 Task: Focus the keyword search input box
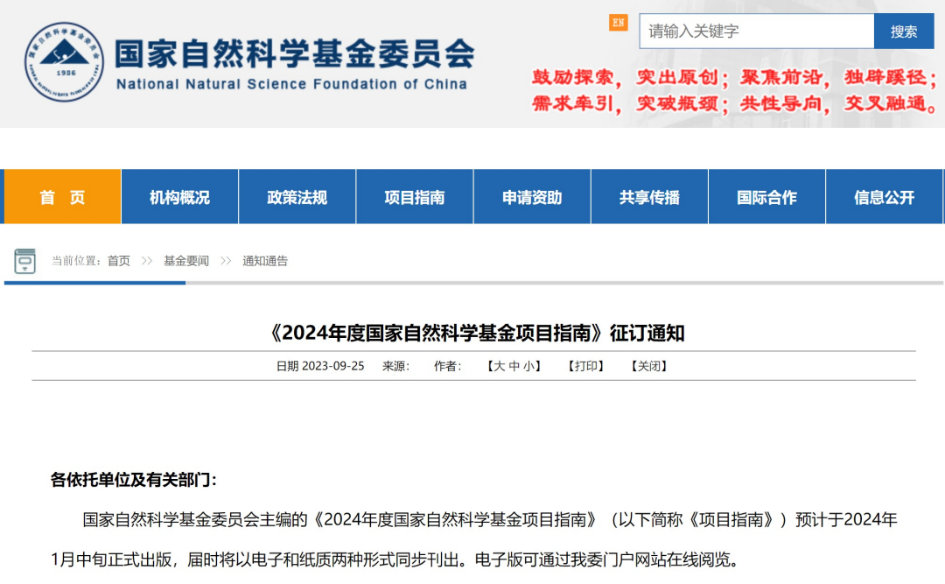[x=755, y=31]
